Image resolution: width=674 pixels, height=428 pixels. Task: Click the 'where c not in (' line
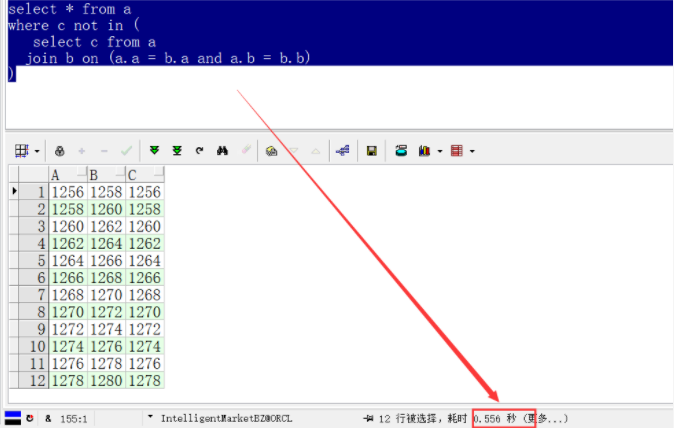point(74,25)
